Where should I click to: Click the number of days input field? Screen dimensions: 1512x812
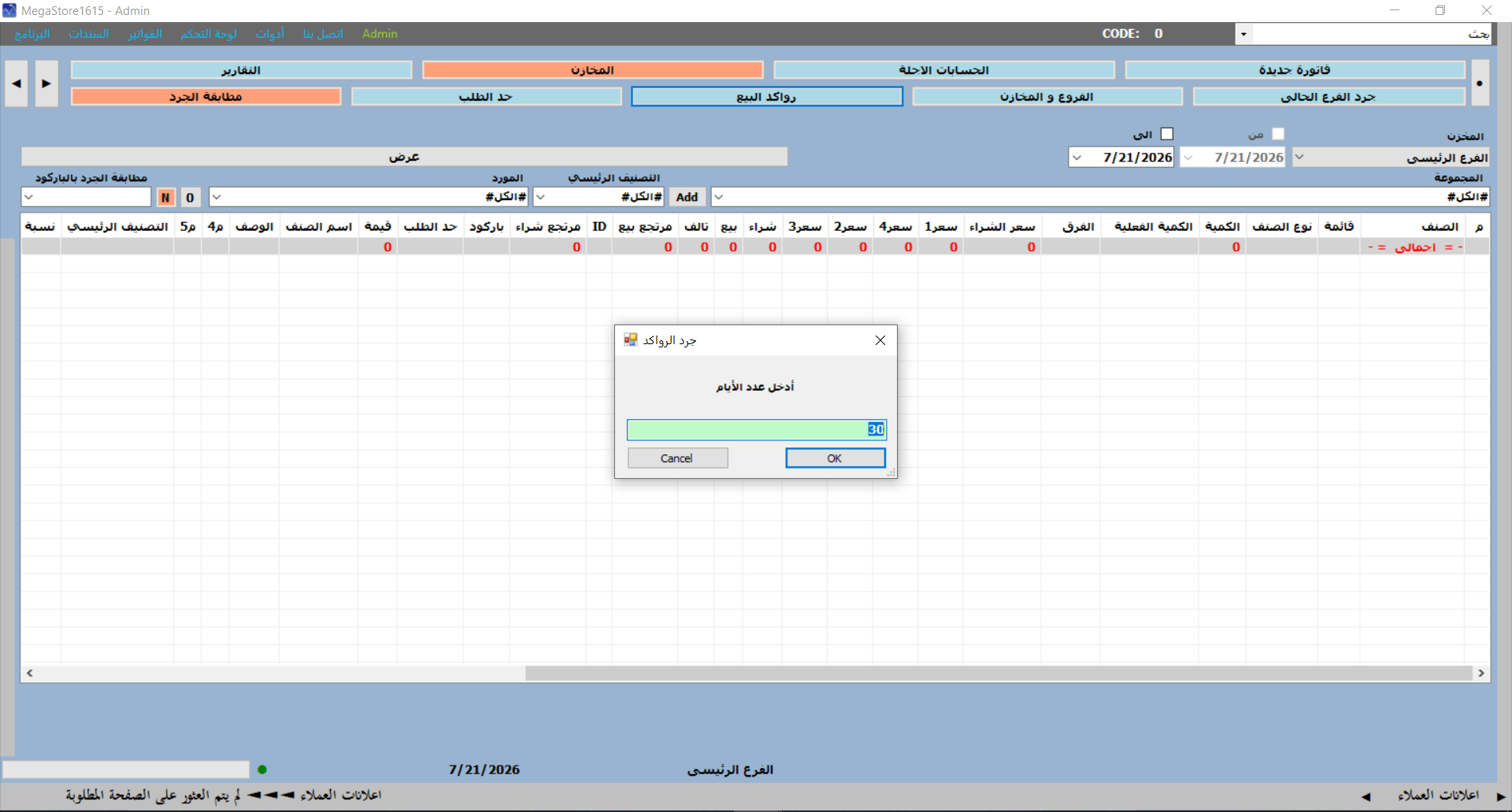(756, 429)
